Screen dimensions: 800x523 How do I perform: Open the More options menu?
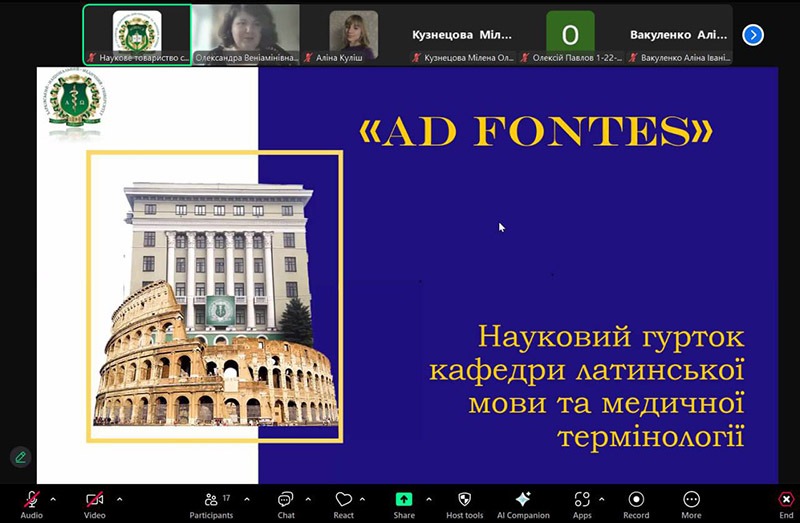691,502
